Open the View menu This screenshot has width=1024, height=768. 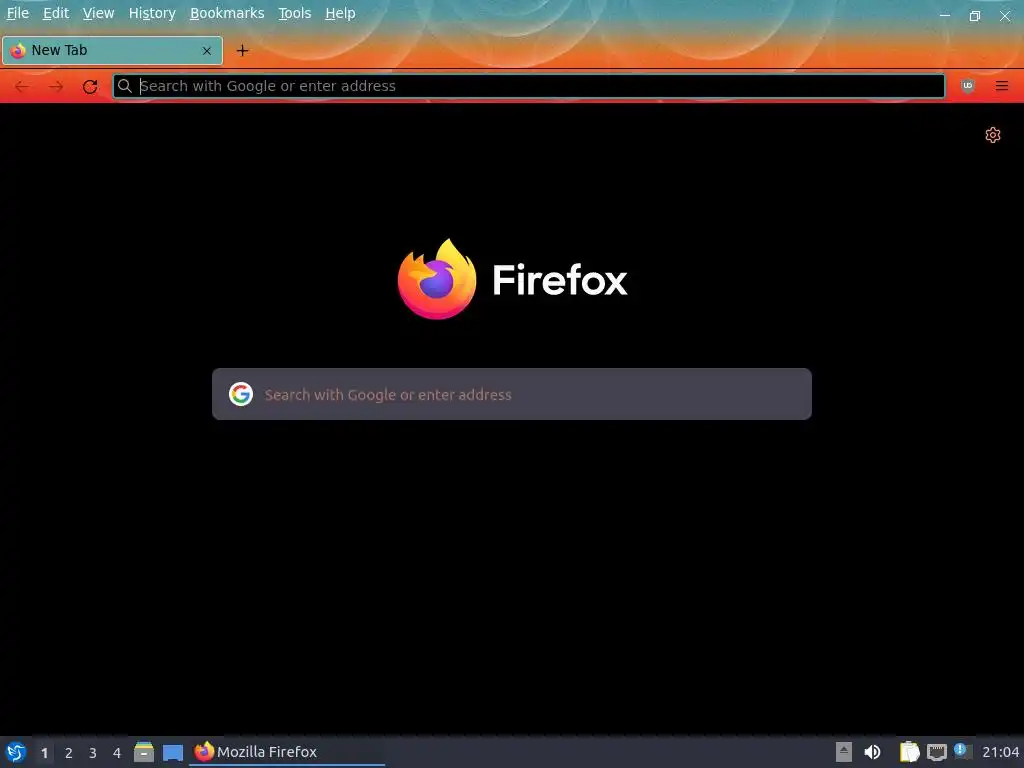tap(98, 13)
